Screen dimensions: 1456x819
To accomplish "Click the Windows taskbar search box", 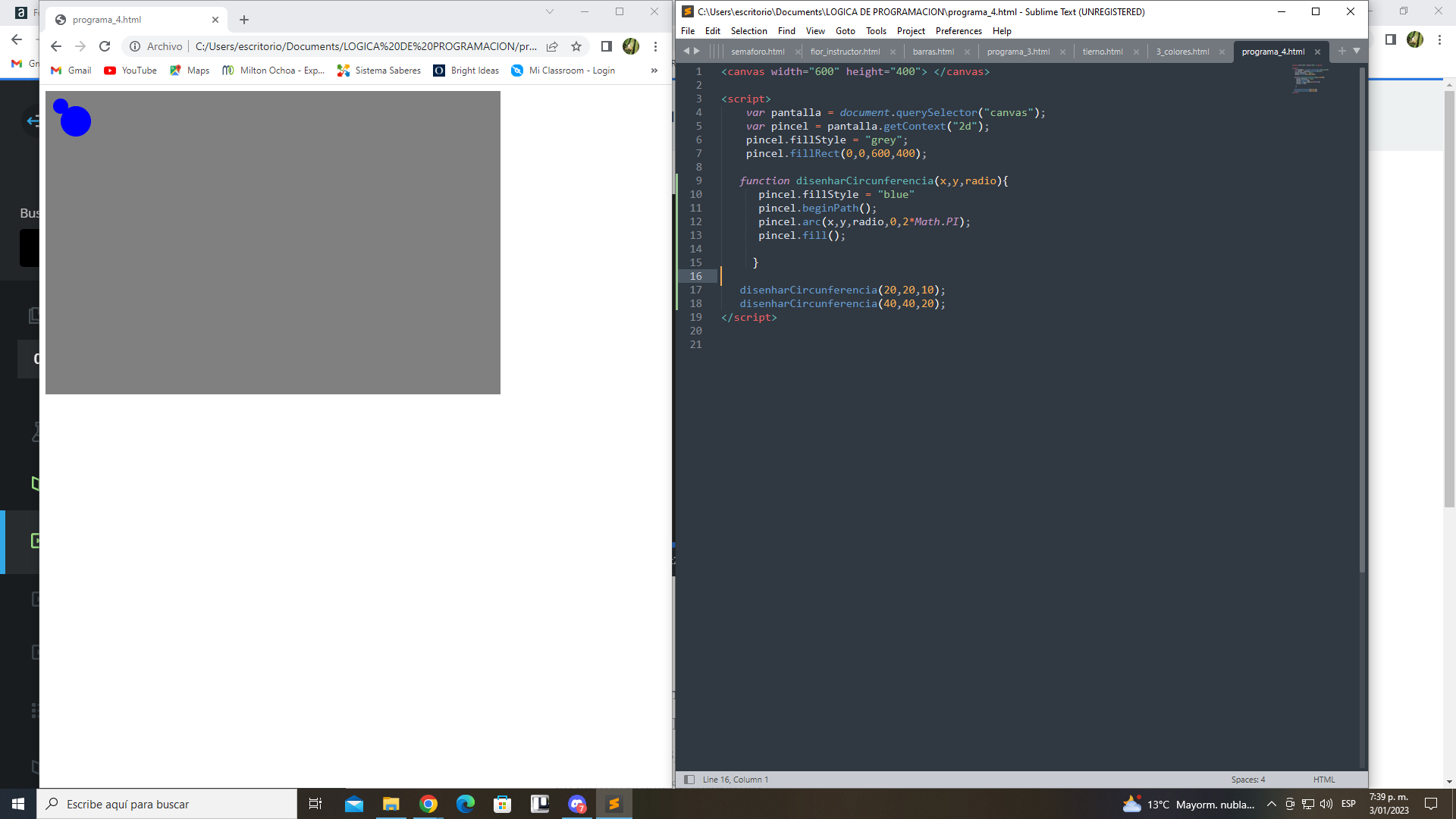I will pos(167,804).
